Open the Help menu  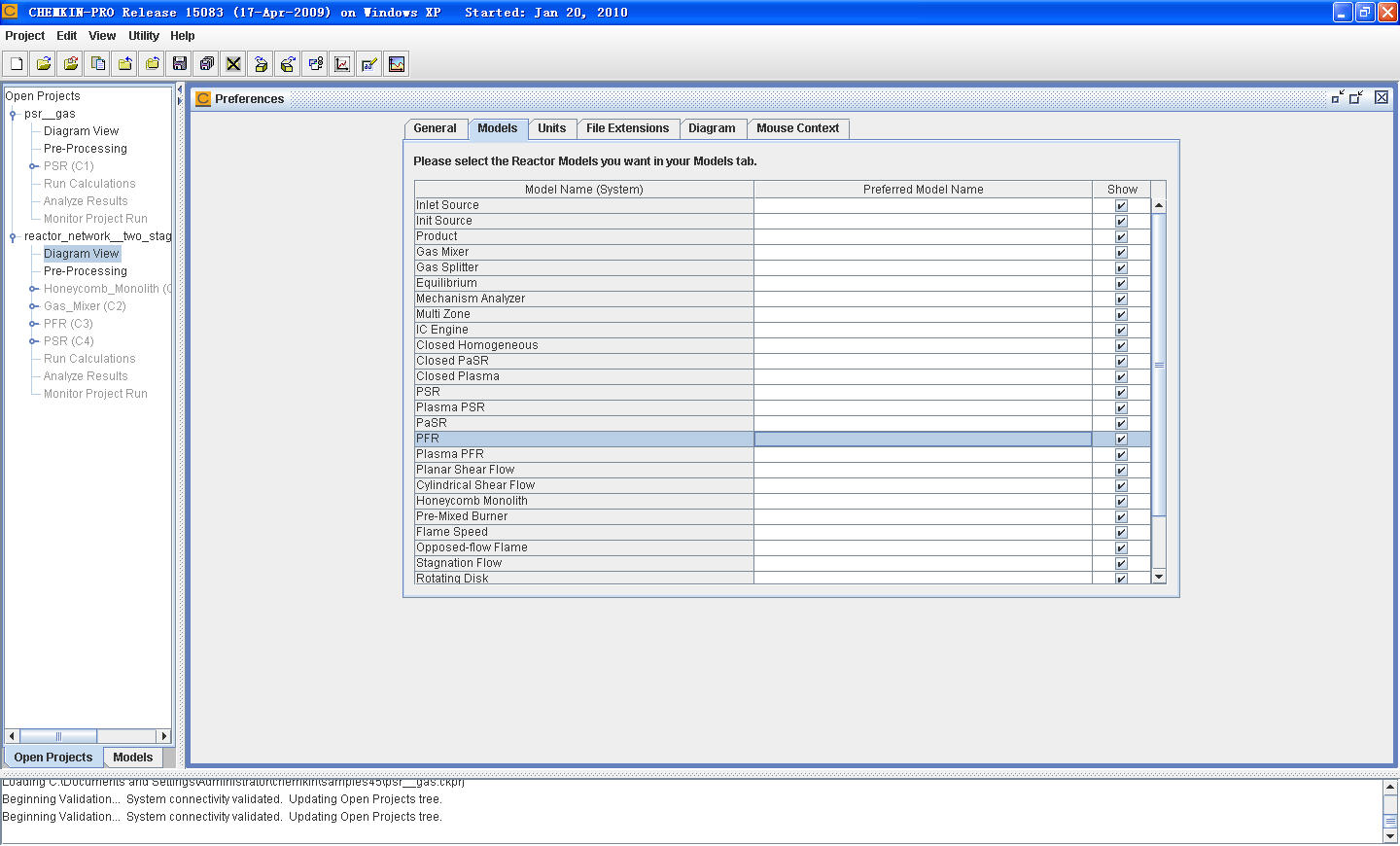(183, 36)
